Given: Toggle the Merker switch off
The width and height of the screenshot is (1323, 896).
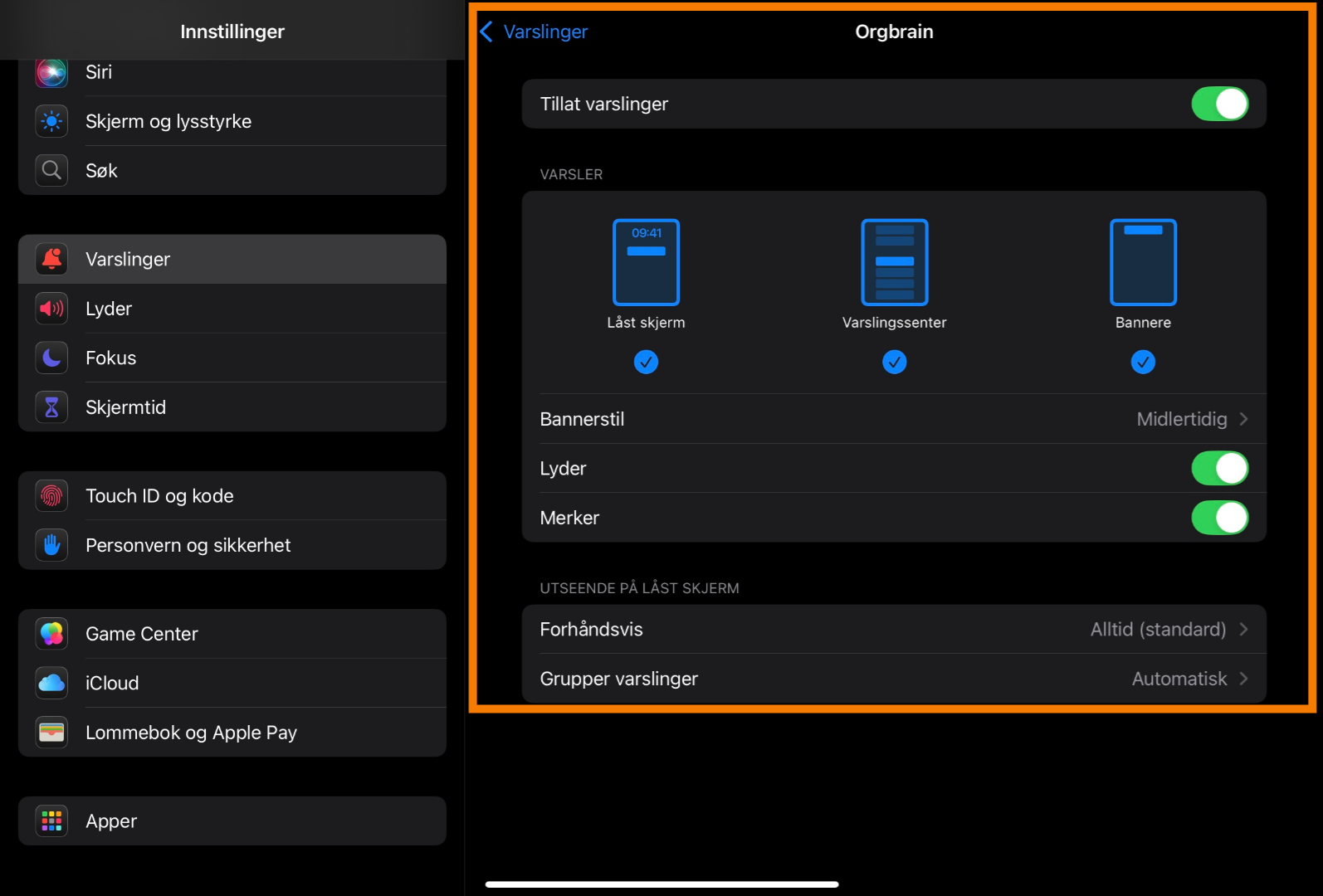Looking at the screenshot, I should [x=1219, y=518].
